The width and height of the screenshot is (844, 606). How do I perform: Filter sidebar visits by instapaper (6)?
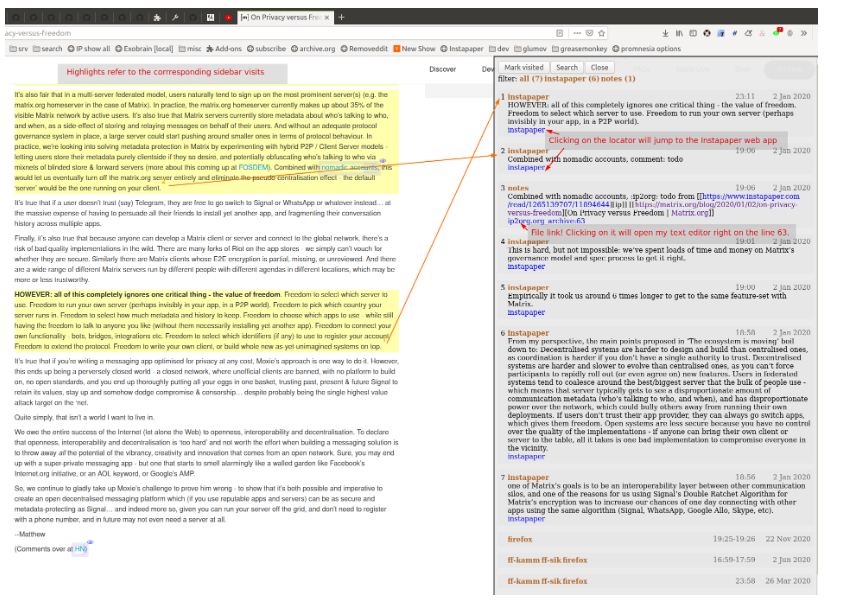pyautogui.click(x=571, y=79)
